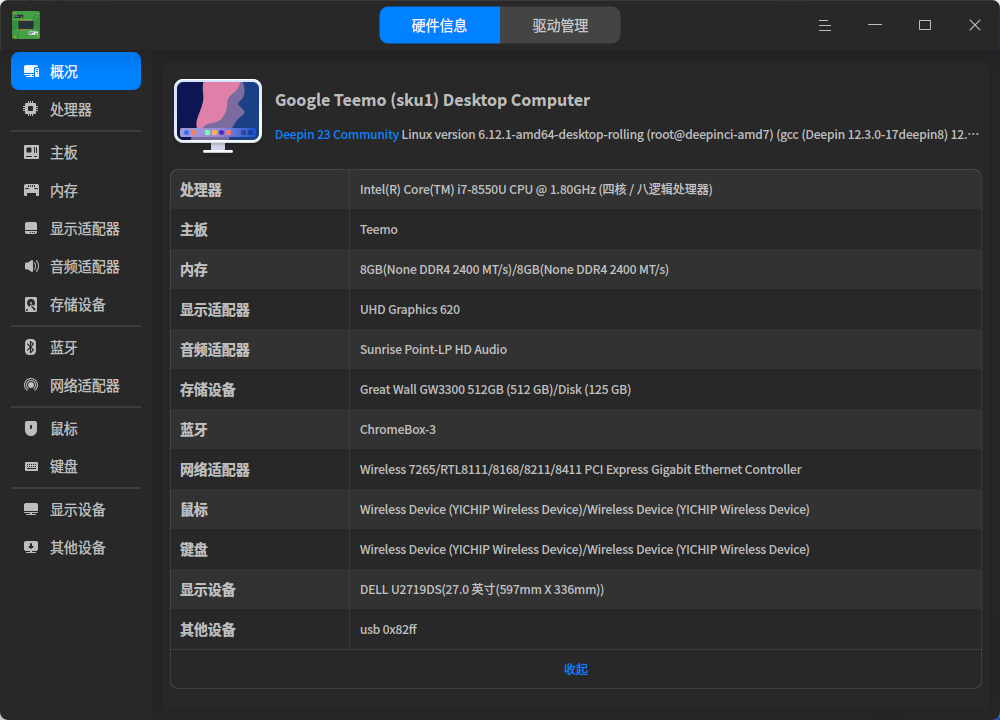
Task: Click the 网络适配器 row header in table
Action: click(215, 470)
